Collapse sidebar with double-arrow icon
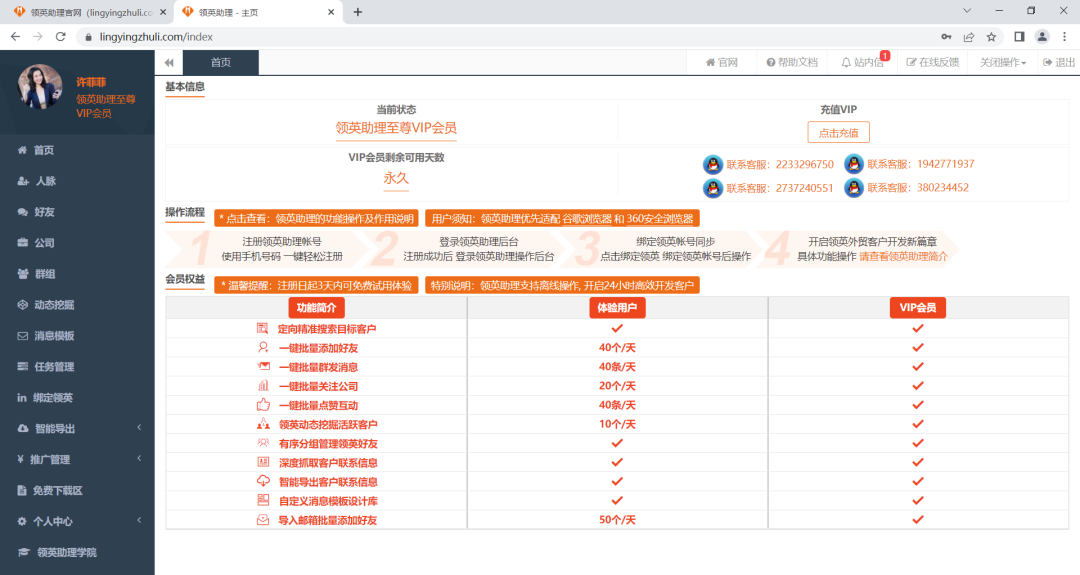The image size is (1080, 575). (x=169, y=63)
